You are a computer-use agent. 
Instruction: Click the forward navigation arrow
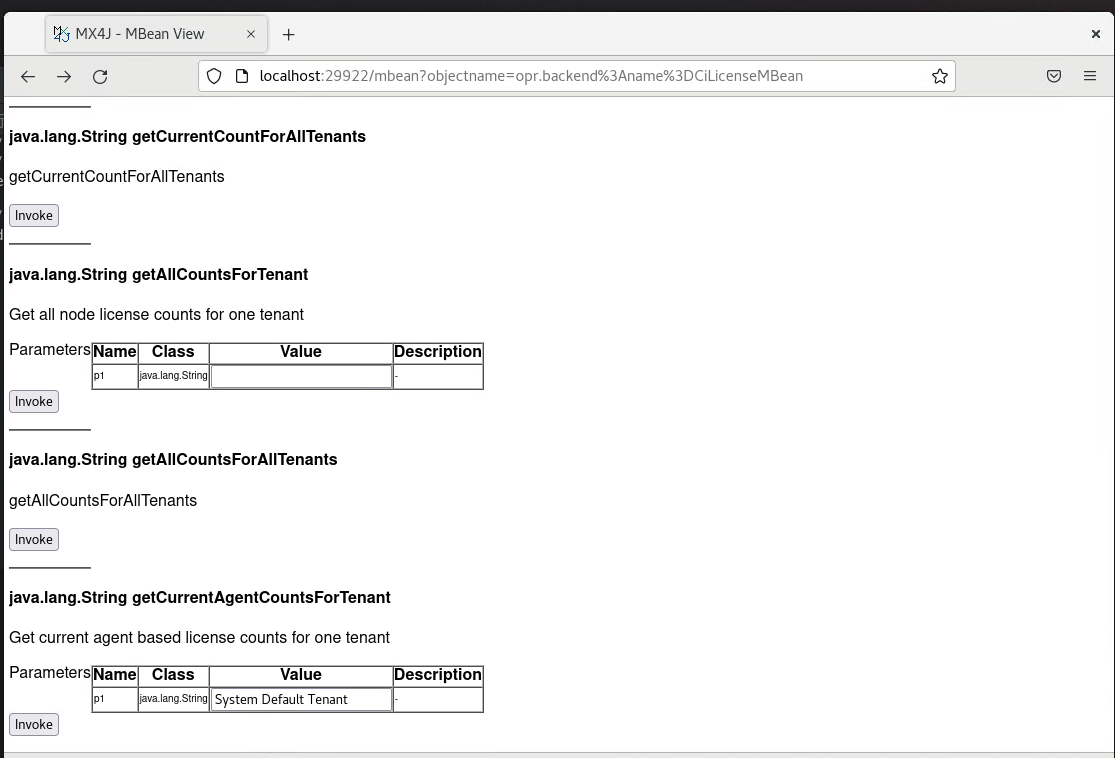pos(63,76)
